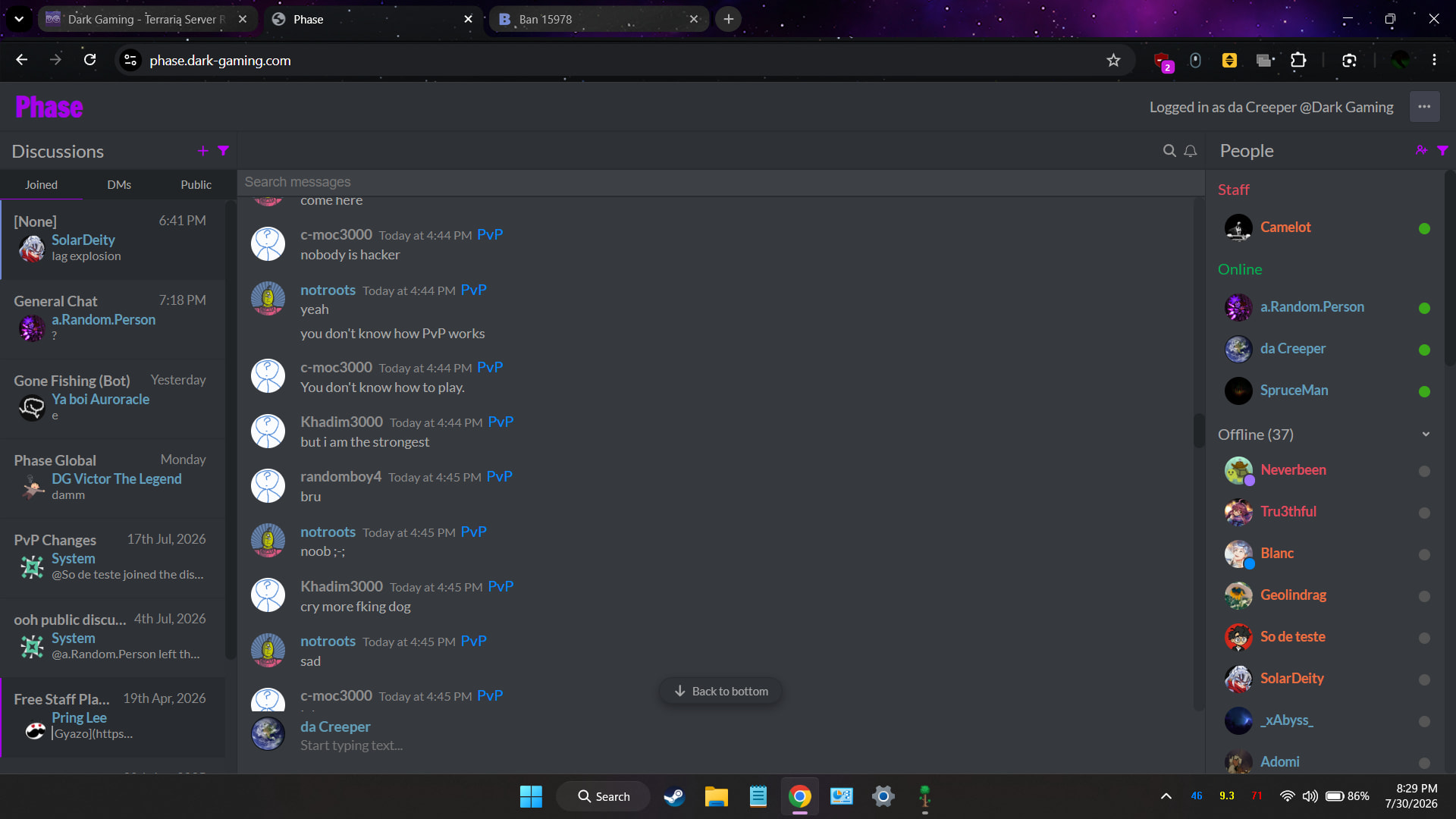The image size is (1456, 819).
Task: Switch to the Joined tab
Action: [41, 184]
